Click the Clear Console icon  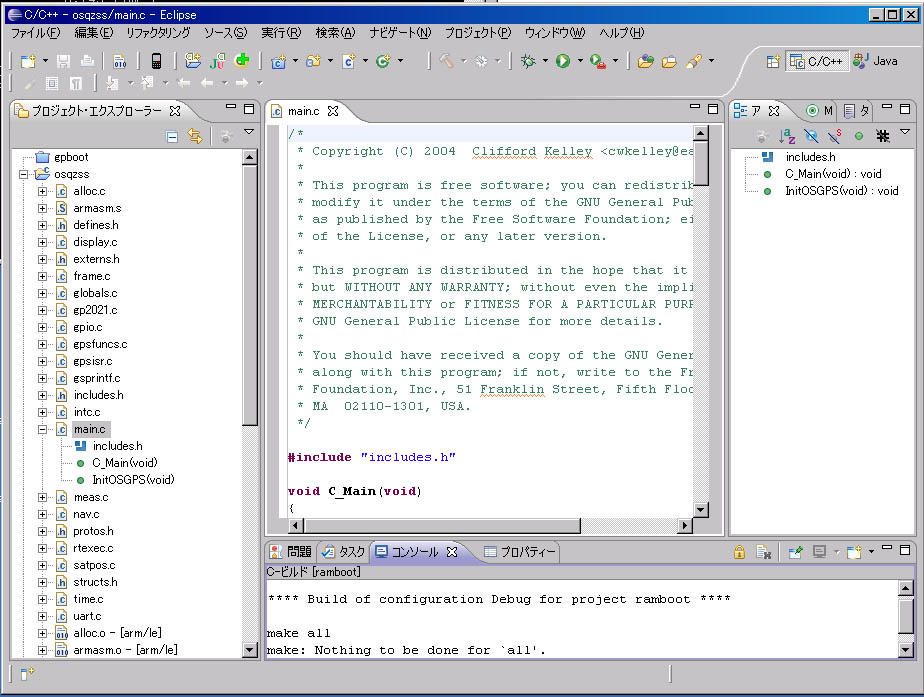pyautogui.click(x=763, y=552)
